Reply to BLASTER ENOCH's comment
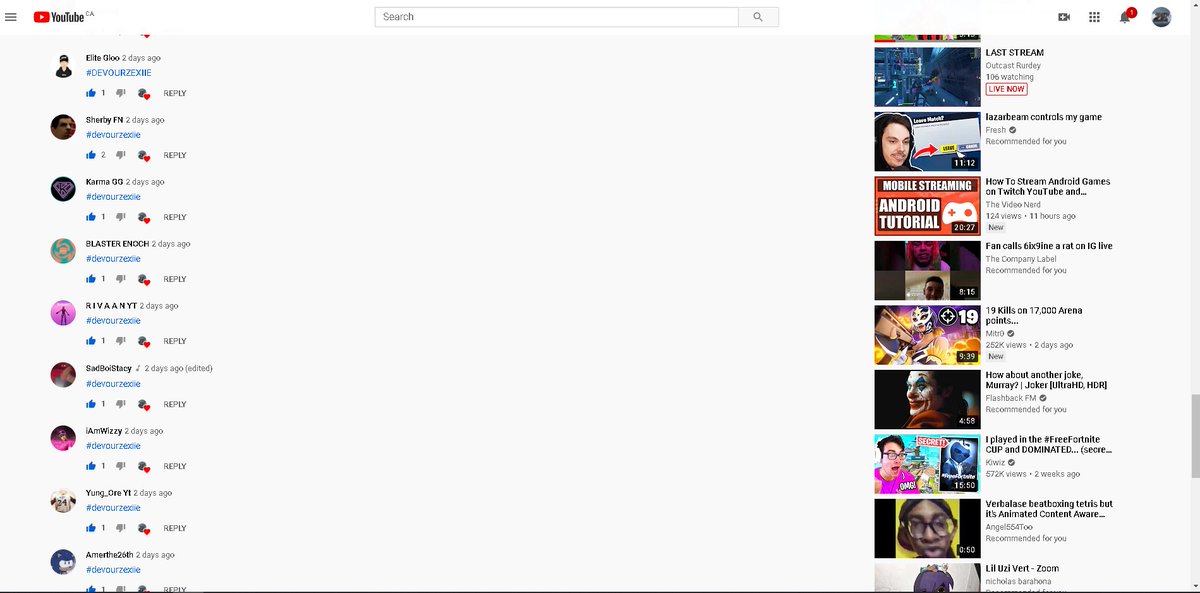Screen dimensions: 1200x593 point(175,279)
